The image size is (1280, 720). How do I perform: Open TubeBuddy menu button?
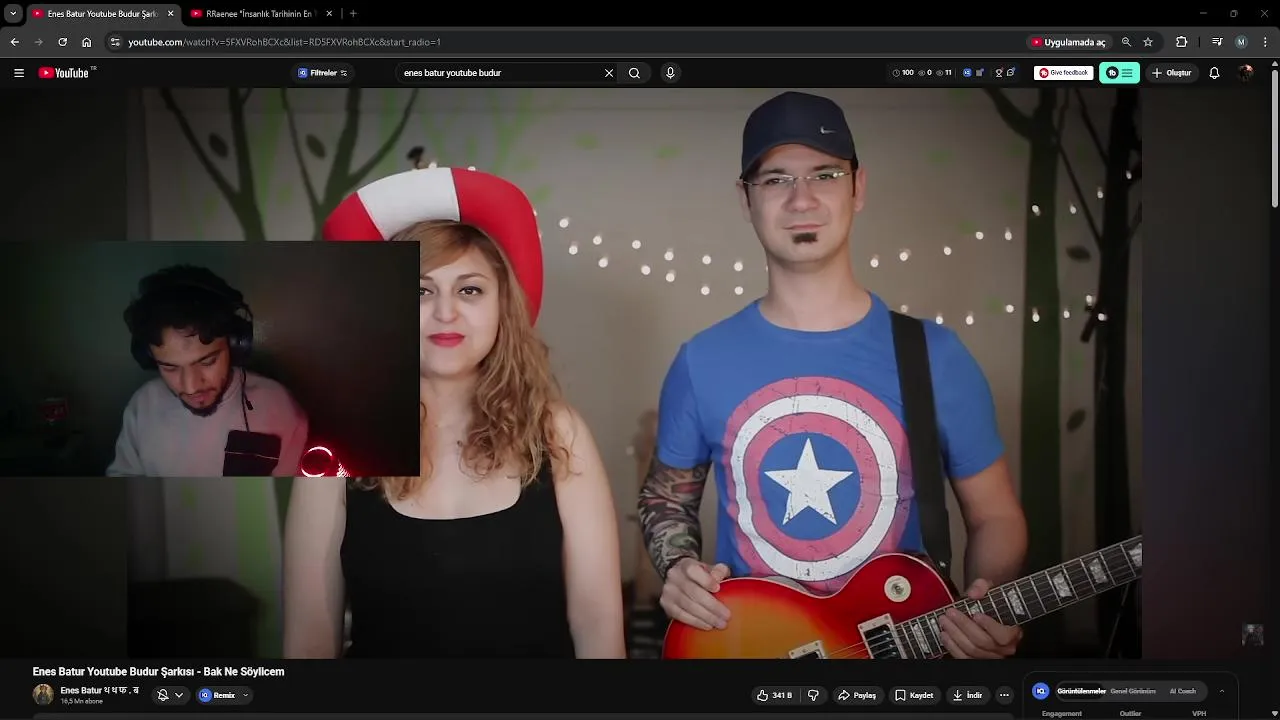pos(1119,73)
